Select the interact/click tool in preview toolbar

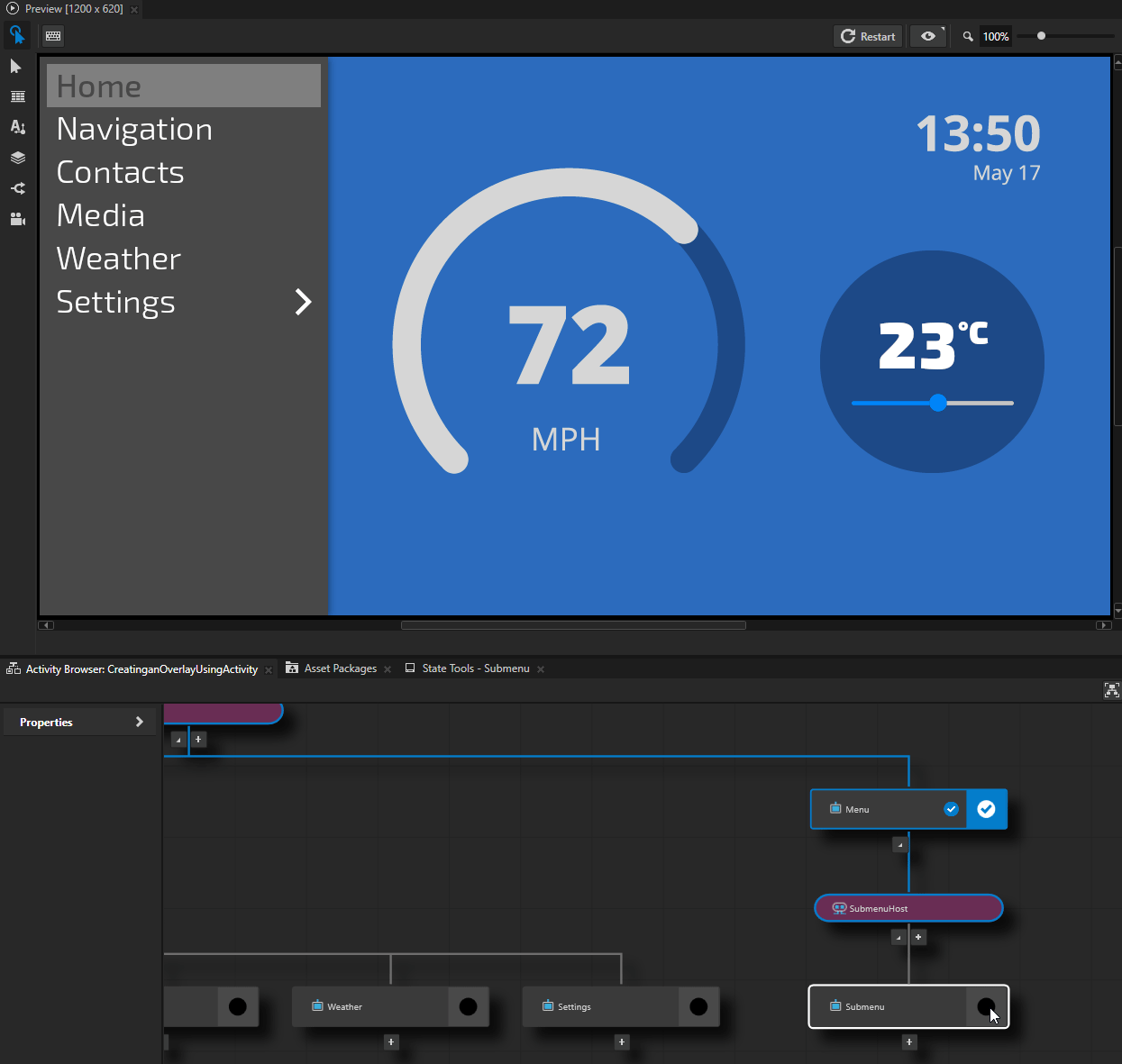tap(17, 35)
